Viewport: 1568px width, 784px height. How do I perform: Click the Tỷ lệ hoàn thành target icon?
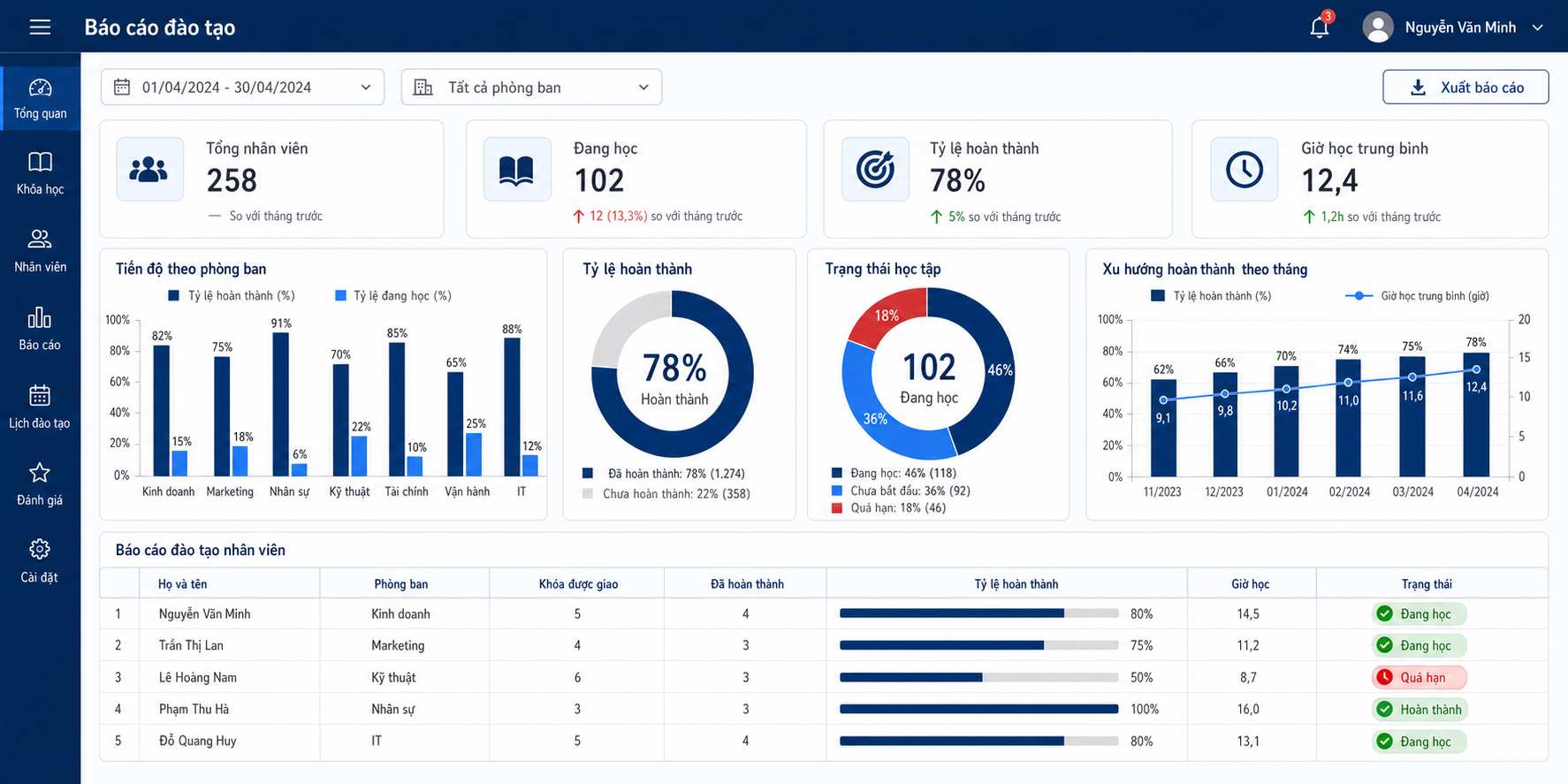[875, 169]
